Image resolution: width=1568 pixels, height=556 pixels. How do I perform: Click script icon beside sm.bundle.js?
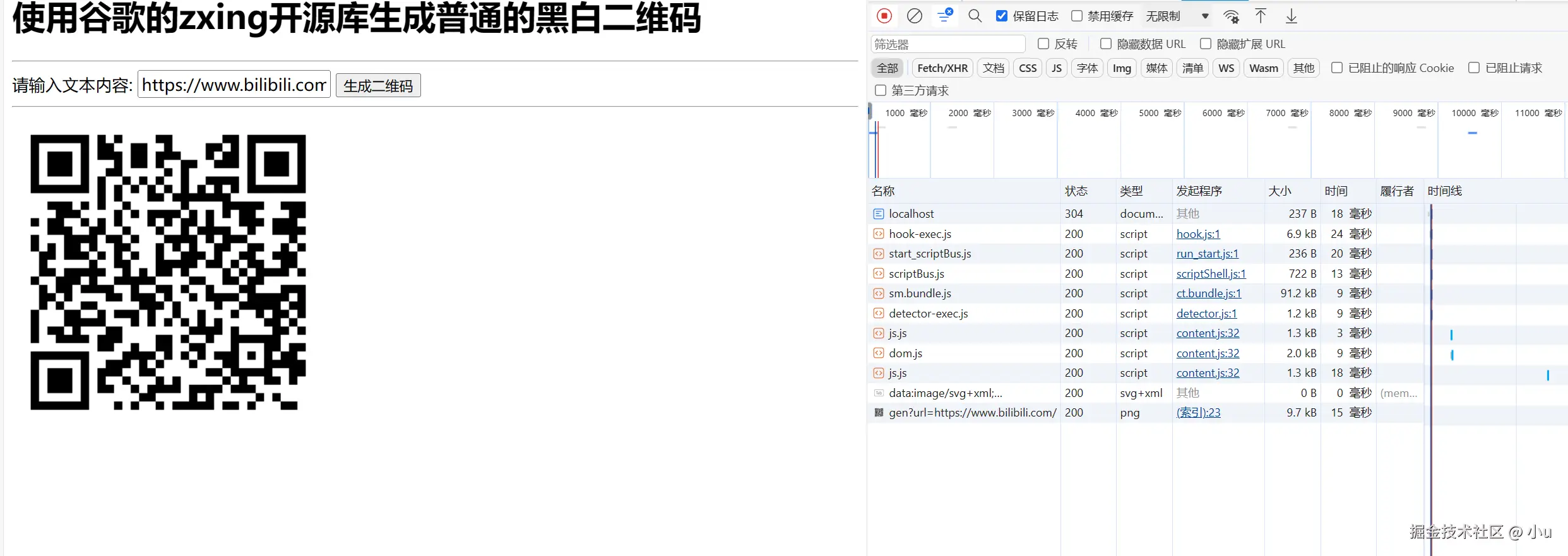coord(879,293)
